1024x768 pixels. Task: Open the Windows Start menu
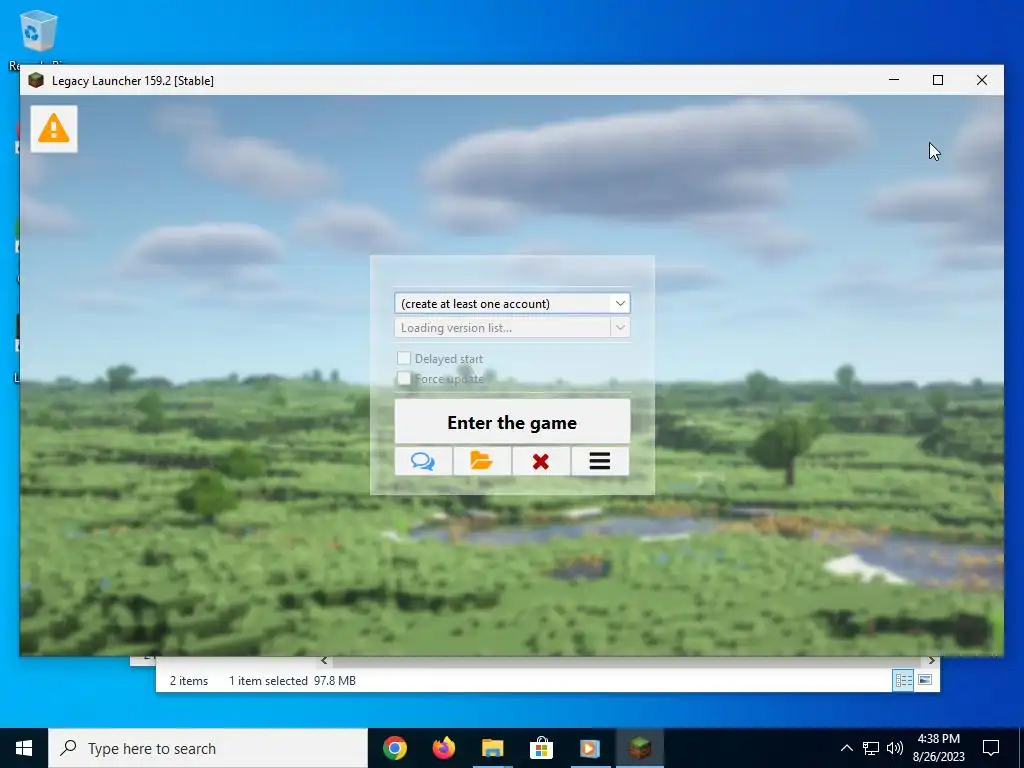coord(24,748)
